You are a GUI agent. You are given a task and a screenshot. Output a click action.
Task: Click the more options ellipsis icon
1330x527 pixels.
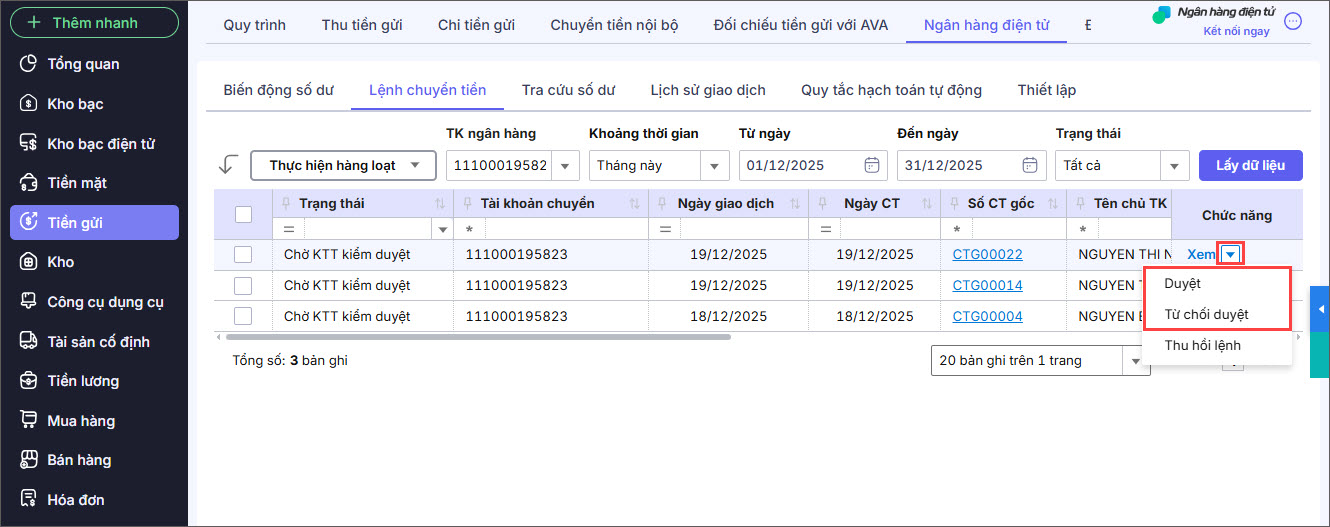pyautogui.click(x=1293, y=21)
